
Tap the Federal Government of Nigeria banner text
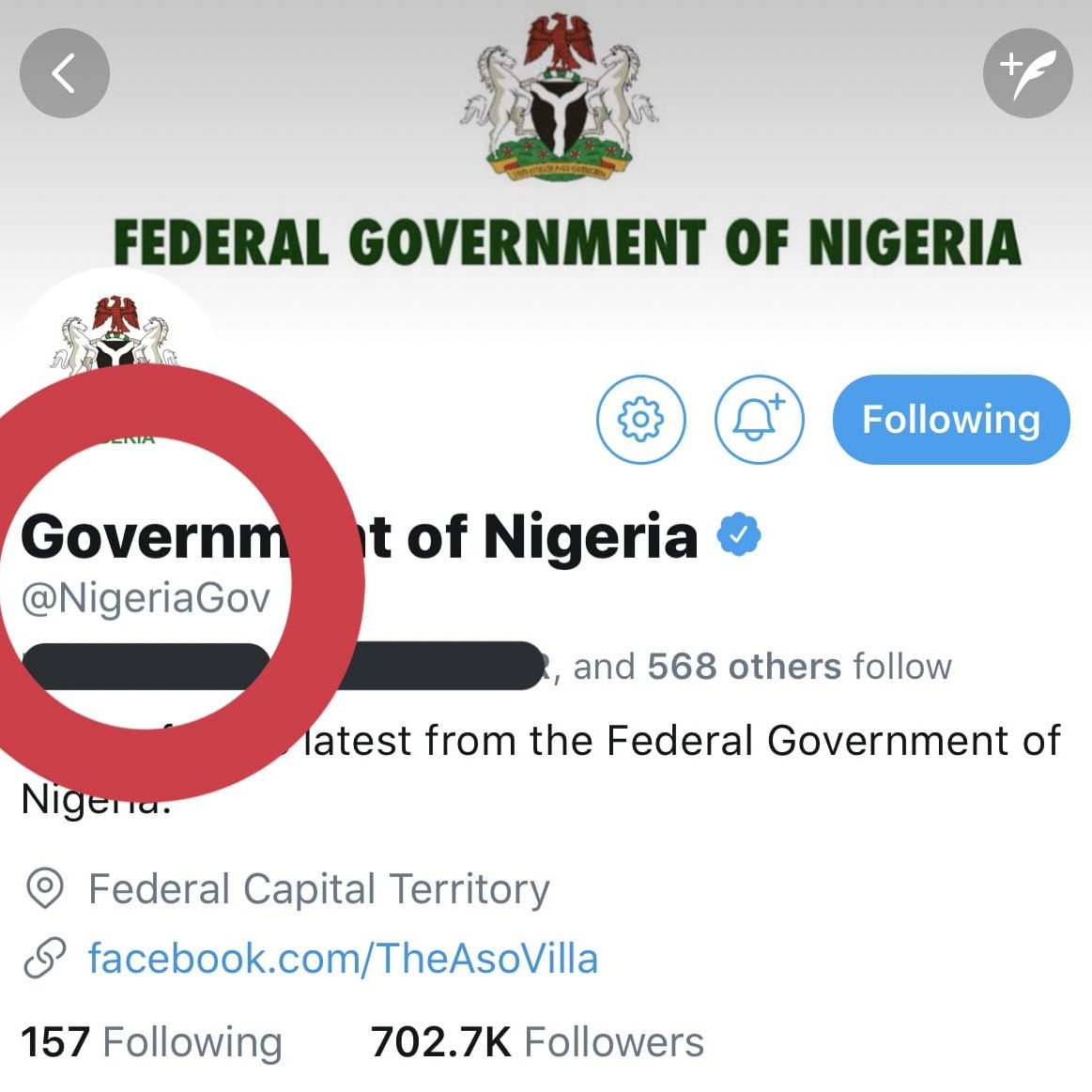tap(567, 241)
